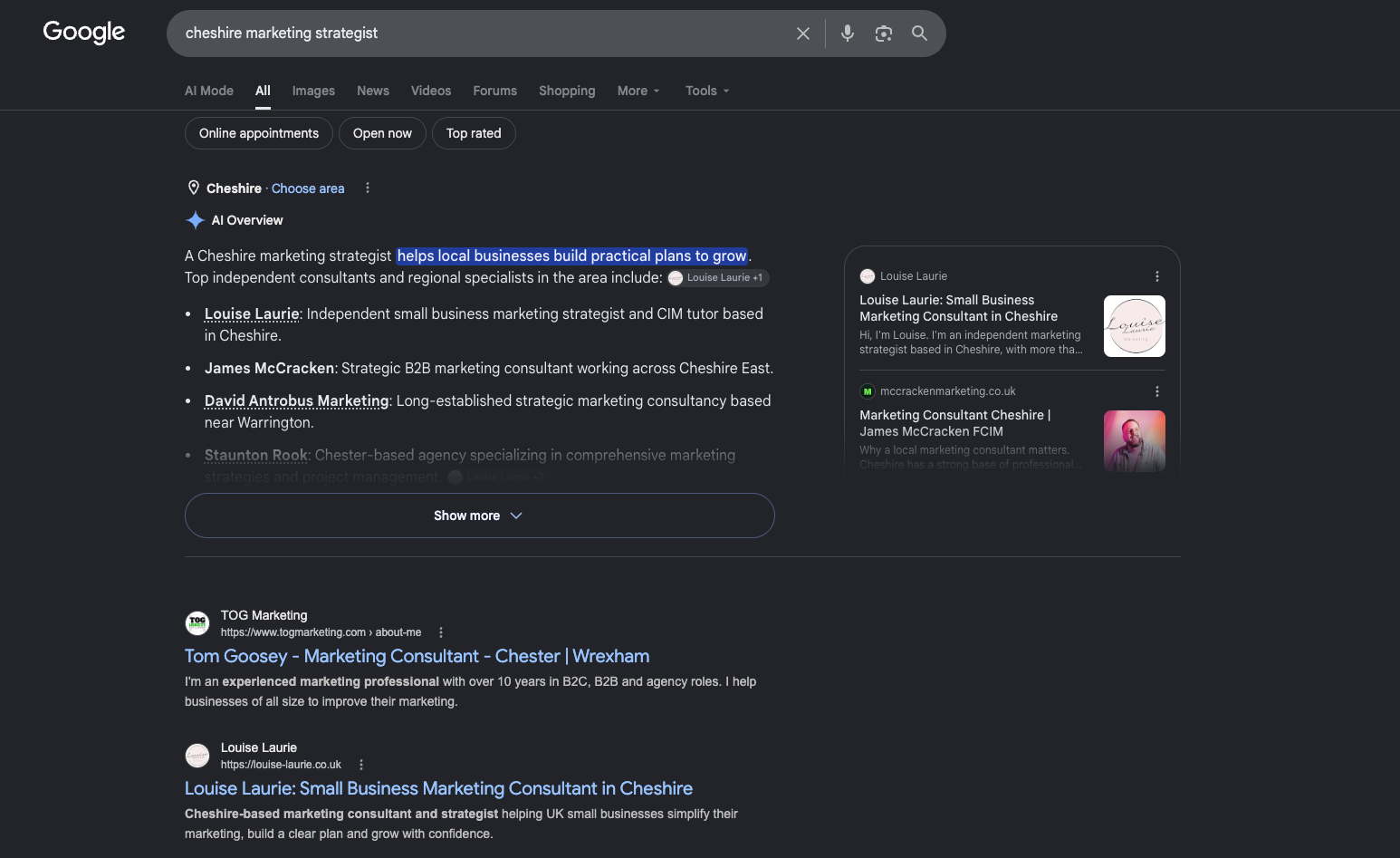1400x858 pixels.
Task: Open options for mccrackenmarketing.co.uk source card
Action: point(1157,391)
